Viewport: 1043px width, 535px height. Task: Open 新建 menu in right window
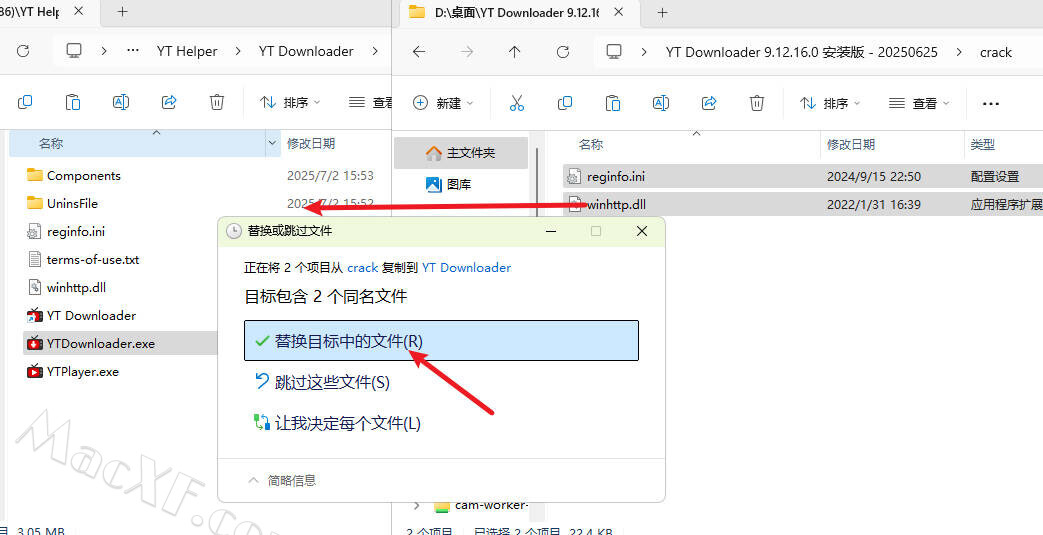point(443,103)
